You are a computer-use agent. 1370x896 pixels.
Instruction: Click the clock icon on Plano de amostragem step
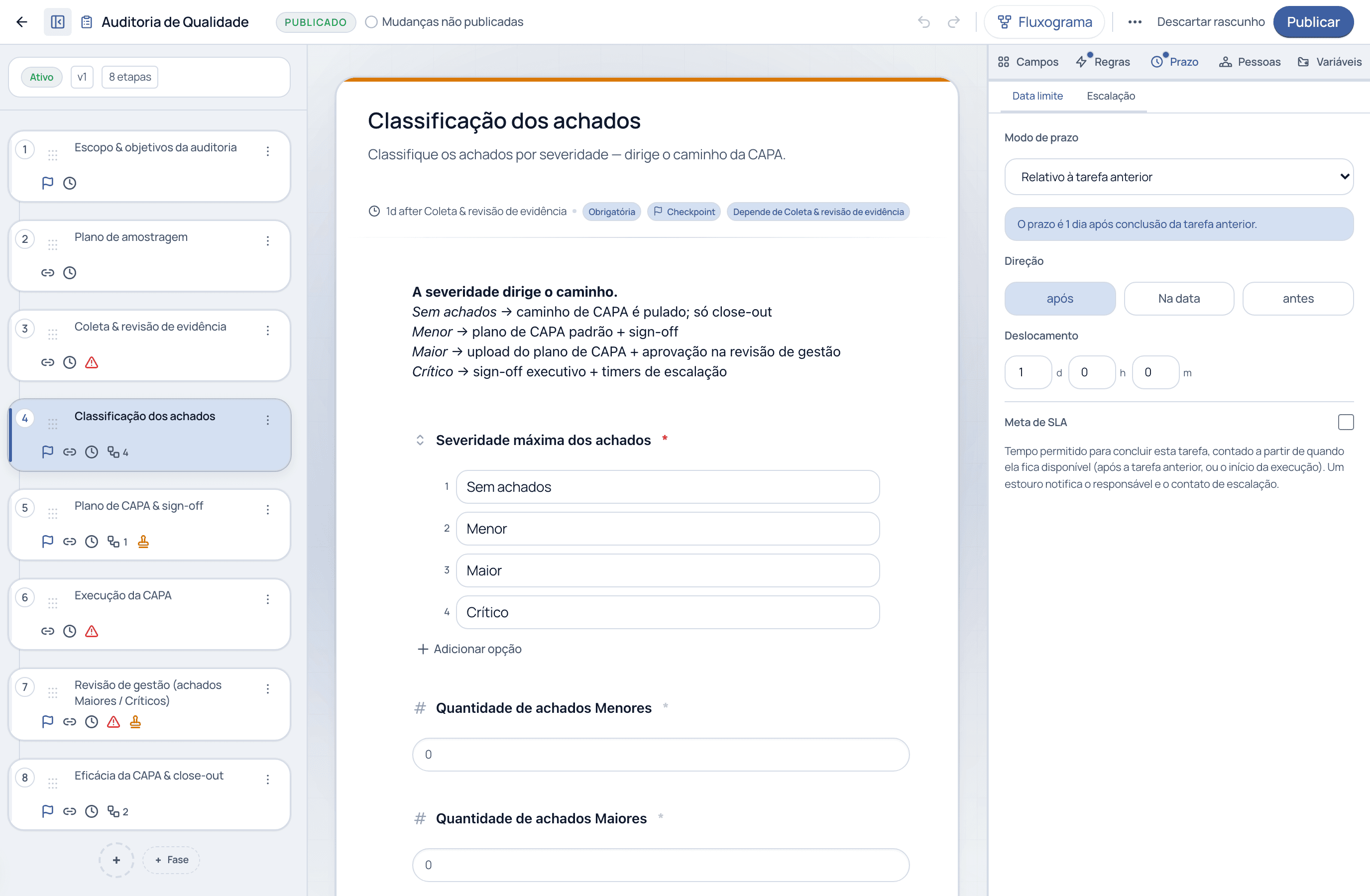[70, 273]
